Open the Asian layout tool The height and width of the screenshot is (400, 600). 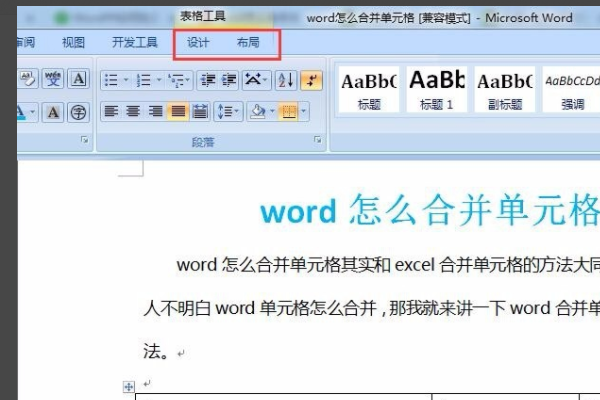point(253,80)
